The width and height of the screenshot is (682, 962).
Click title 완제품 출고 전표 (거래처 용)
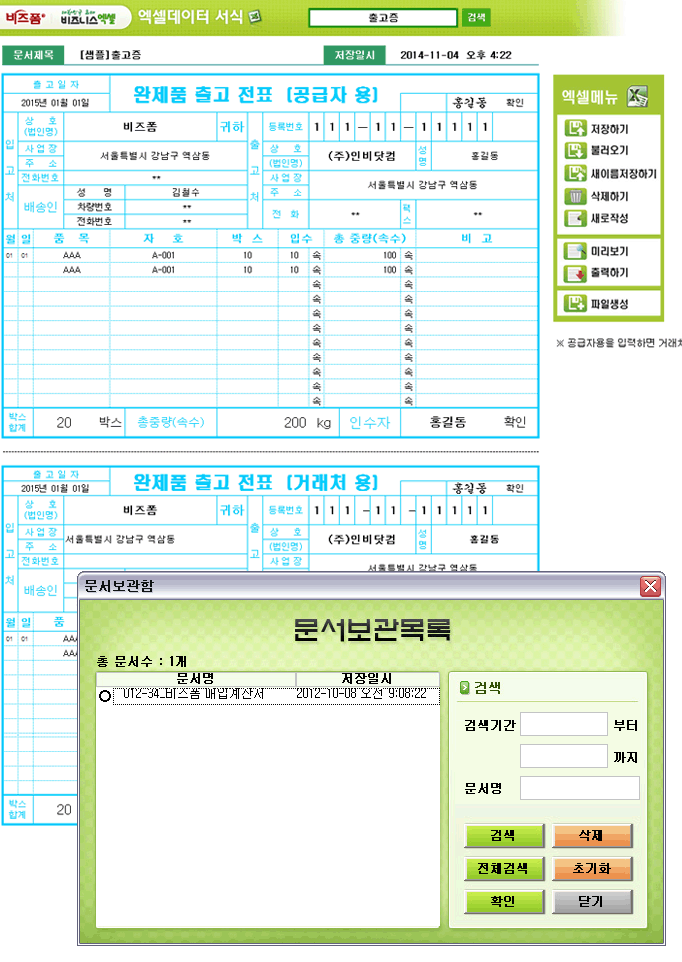click(256, 482)
